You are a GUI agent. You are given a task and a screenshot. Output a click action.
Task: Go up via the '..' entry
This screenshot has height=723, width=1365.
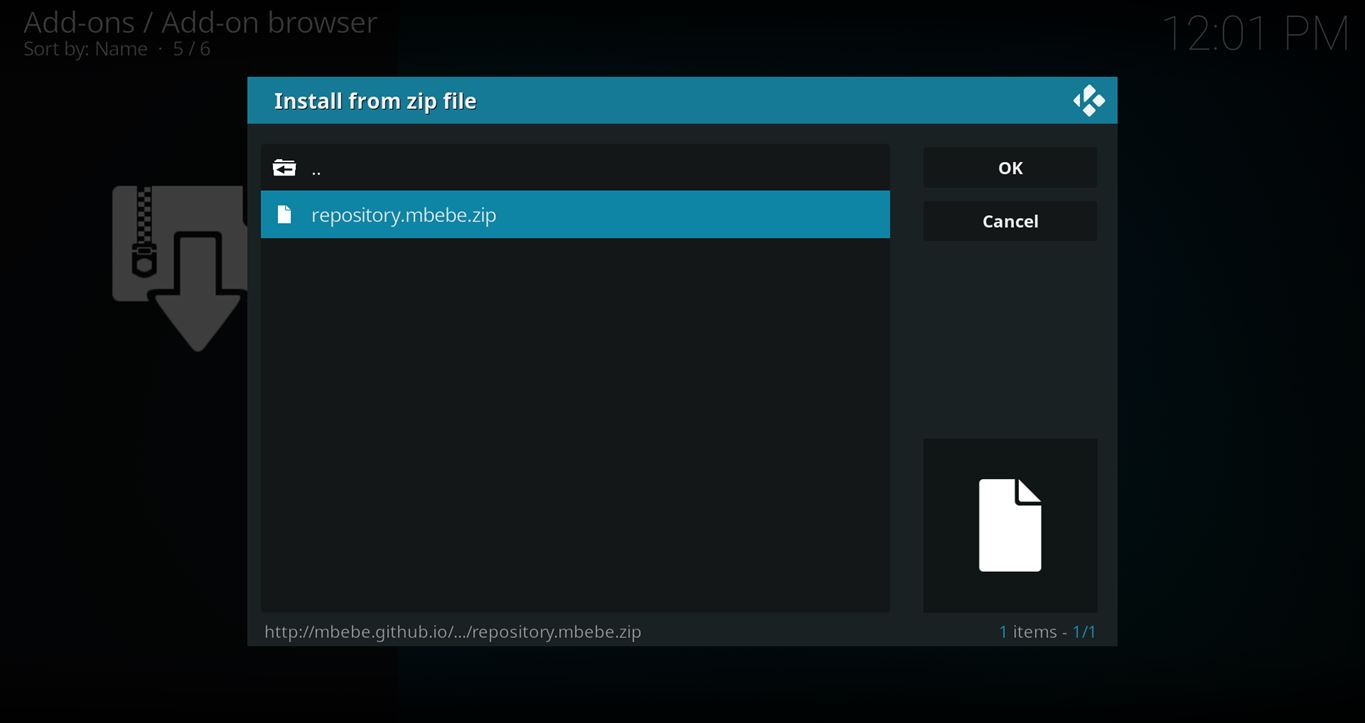(x=316, y=169)
